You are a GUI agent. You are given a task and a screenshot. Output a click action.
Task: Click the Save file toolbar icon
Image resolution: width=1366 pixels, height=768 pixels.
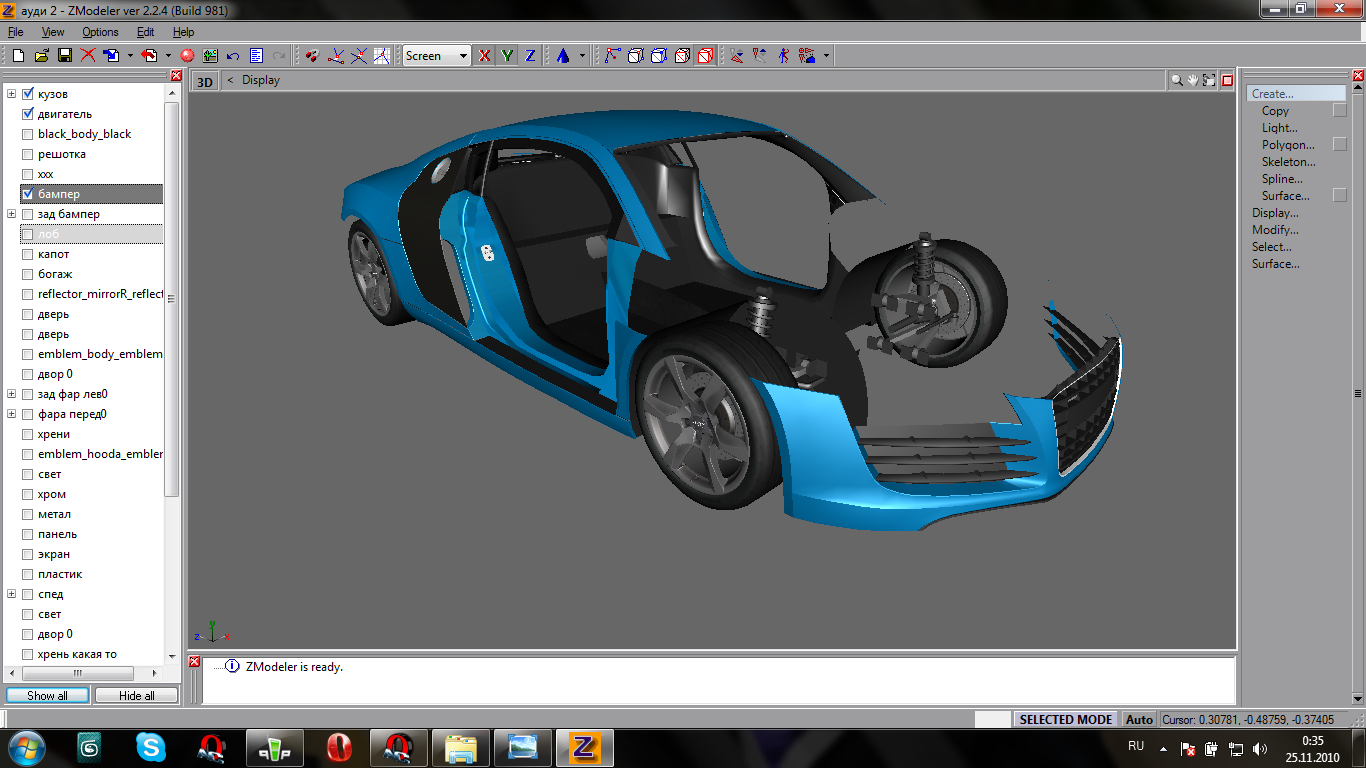(64, 56)
